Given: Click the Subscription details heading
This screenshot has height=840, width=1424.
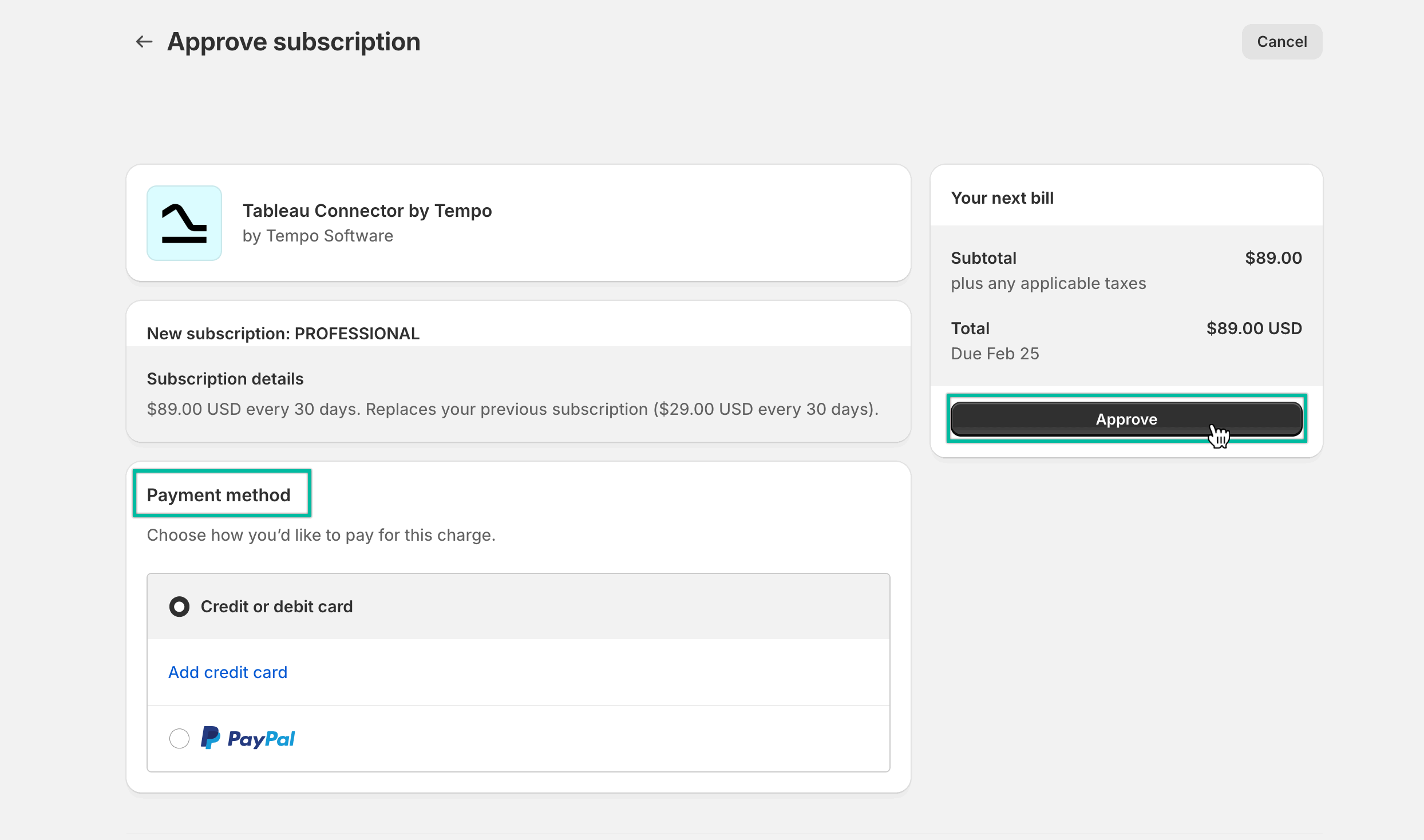Looking at the screenshot, I should coord(225,378).
